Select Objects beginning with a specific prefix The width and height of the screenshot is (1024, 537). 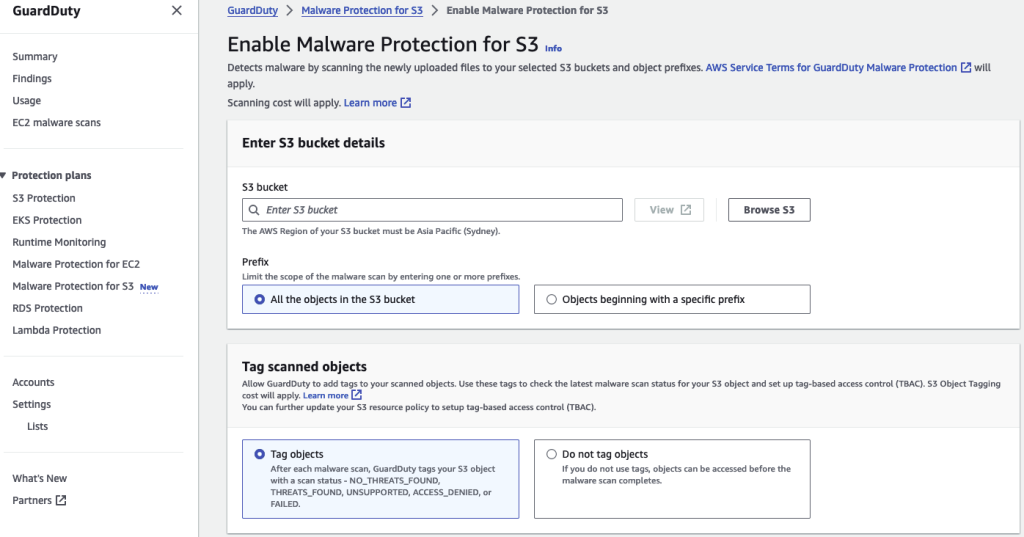pos(672,299)
